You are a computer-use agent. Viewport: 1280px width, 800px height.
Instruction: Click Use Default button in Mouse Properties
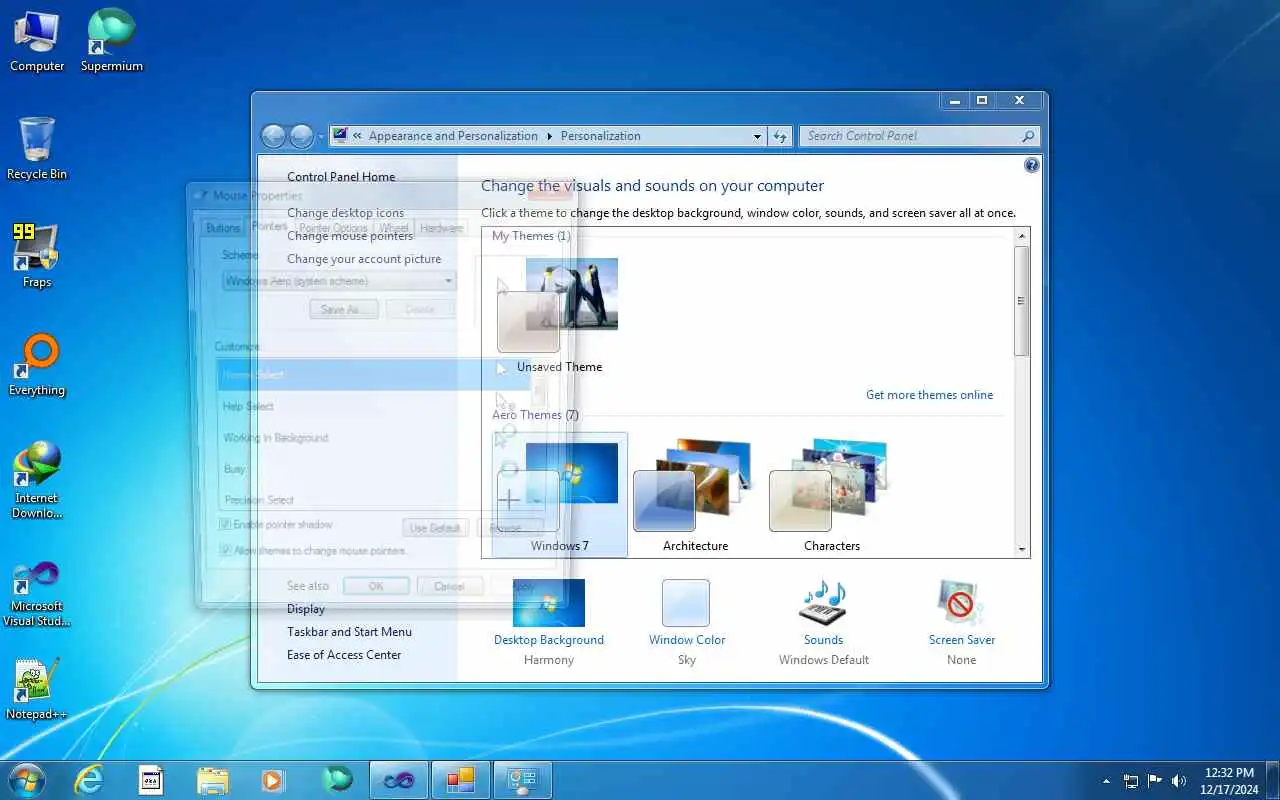click(x=435, y=527)
